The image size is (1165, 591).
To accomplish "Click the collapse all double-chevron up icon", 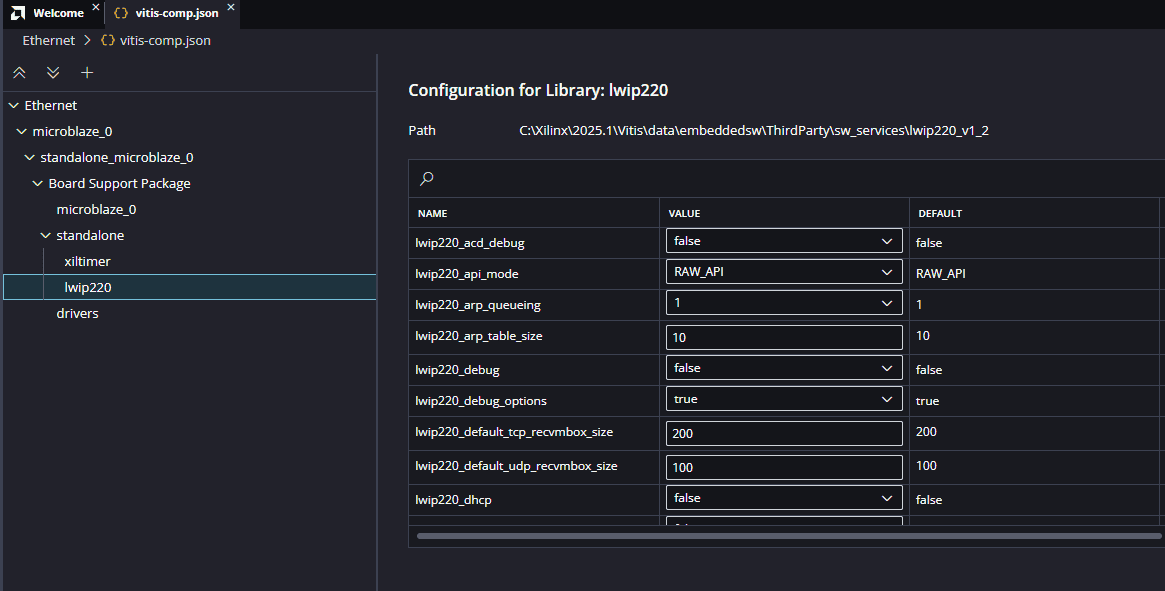I will (x=20, y=73).
